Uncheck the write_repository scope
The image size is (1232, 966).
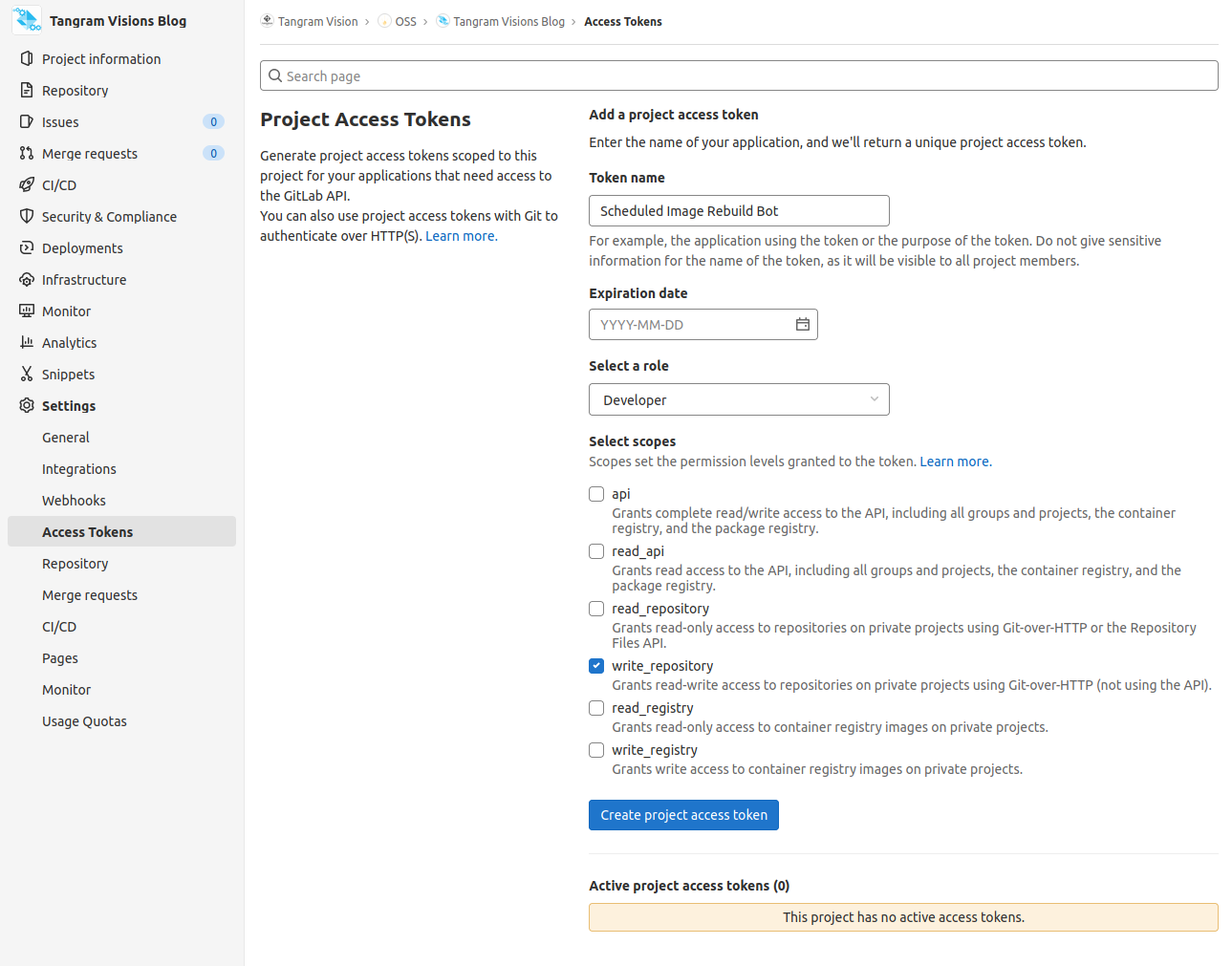(595, 666)
